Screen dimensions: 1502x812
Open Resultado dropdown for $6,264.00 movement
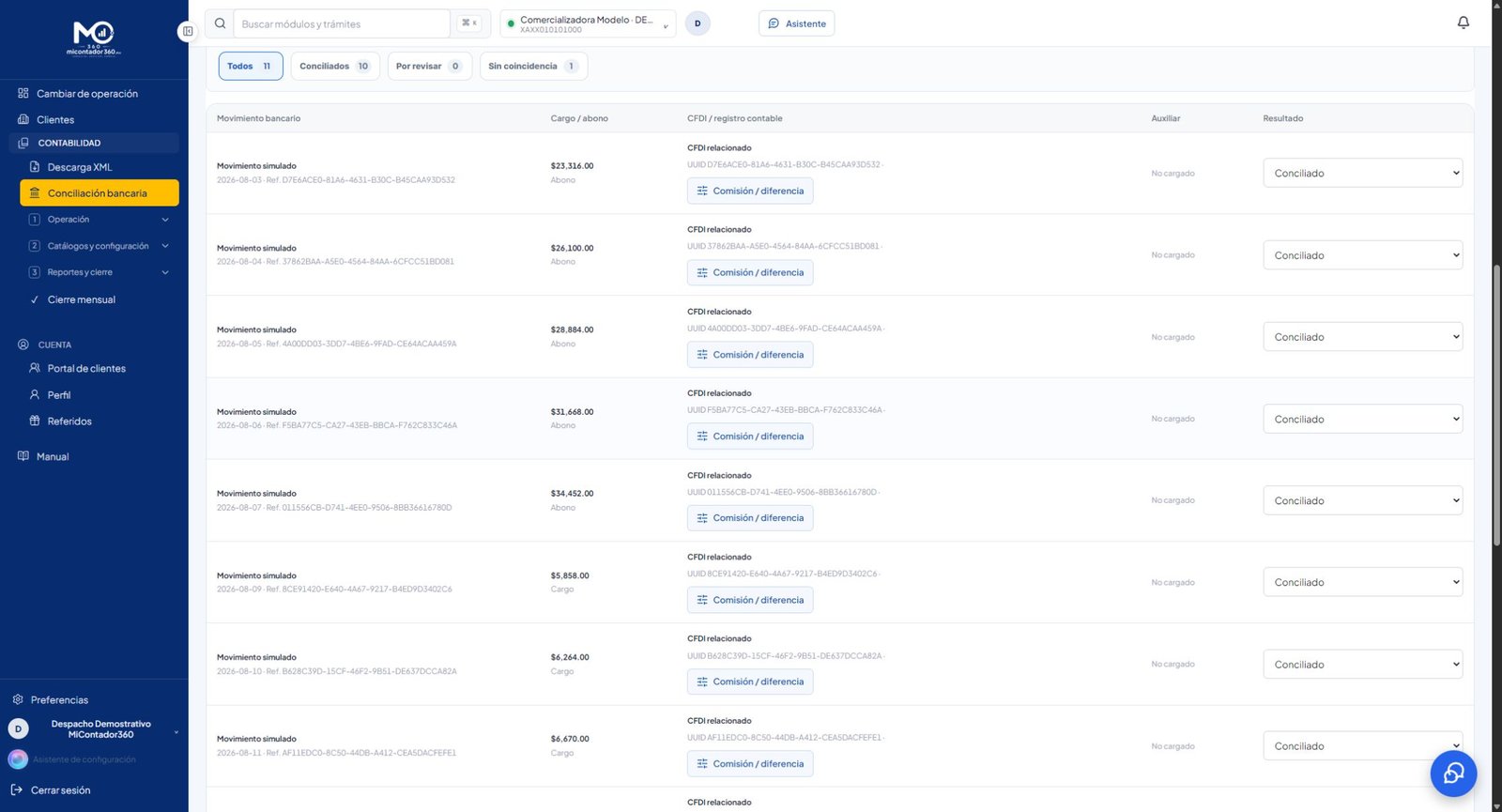[1362, 665]
